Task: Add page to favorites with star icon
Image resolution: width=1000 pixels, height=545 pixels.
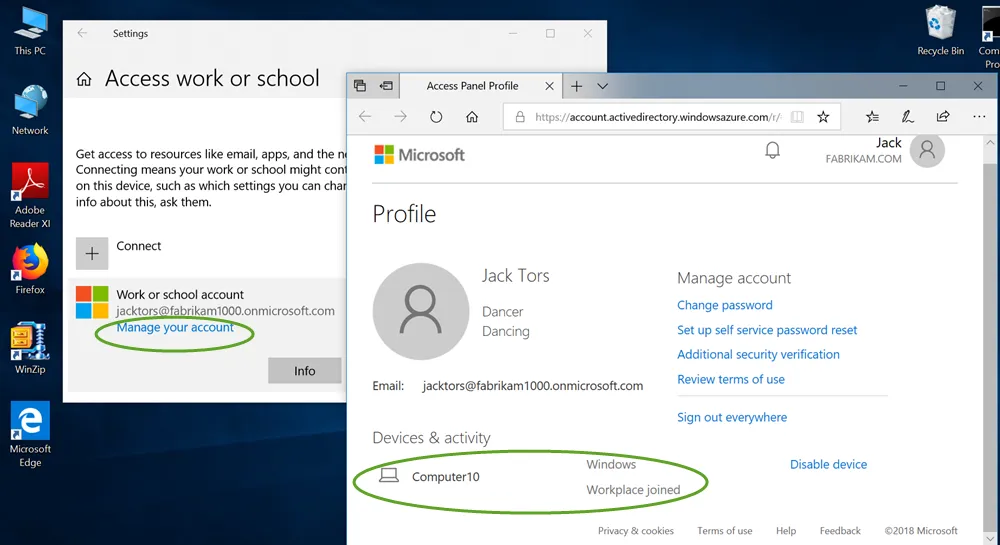Action: coord(823,117)
